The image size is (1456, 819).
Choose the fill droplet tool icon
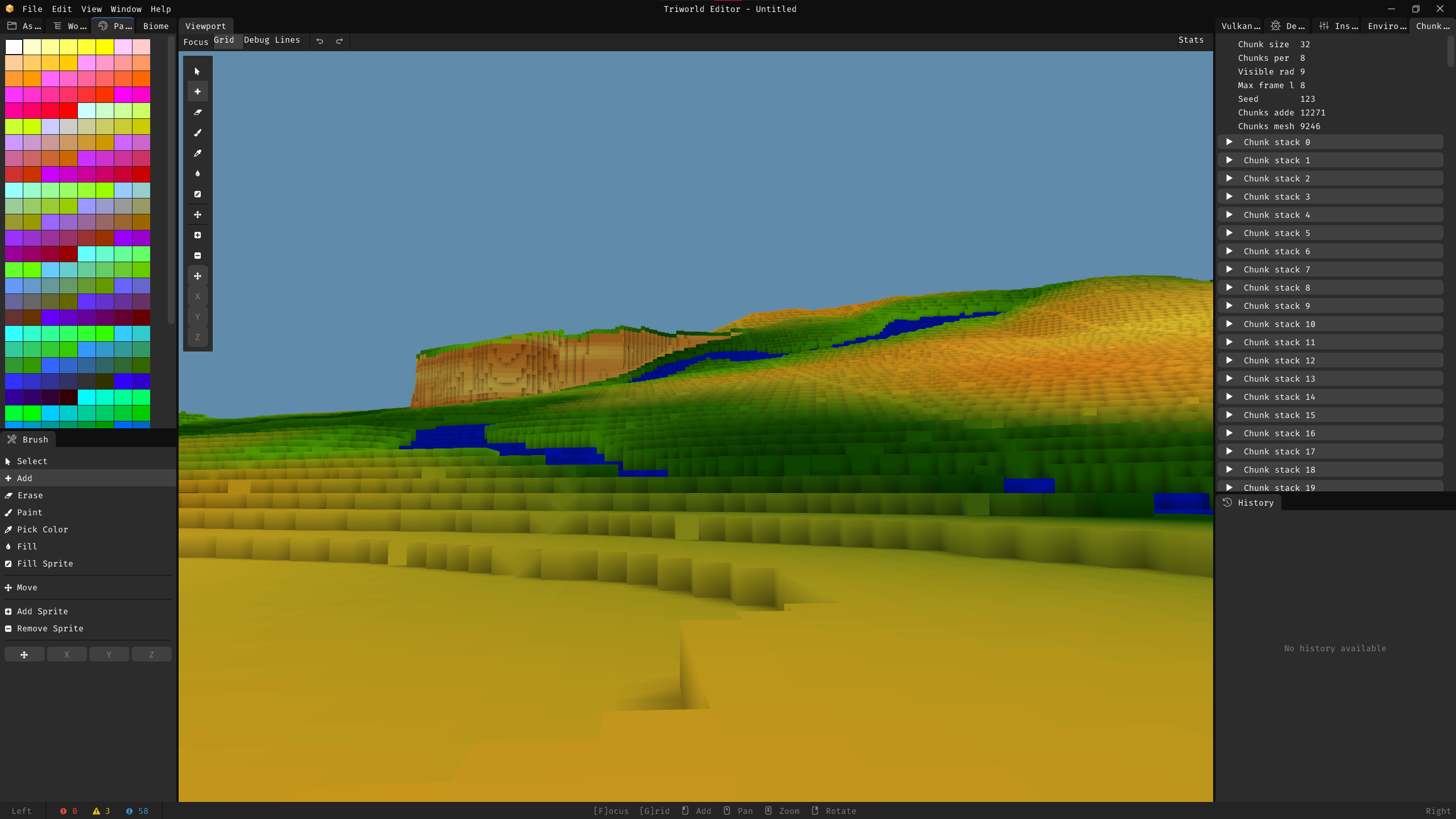coord(197,173)
